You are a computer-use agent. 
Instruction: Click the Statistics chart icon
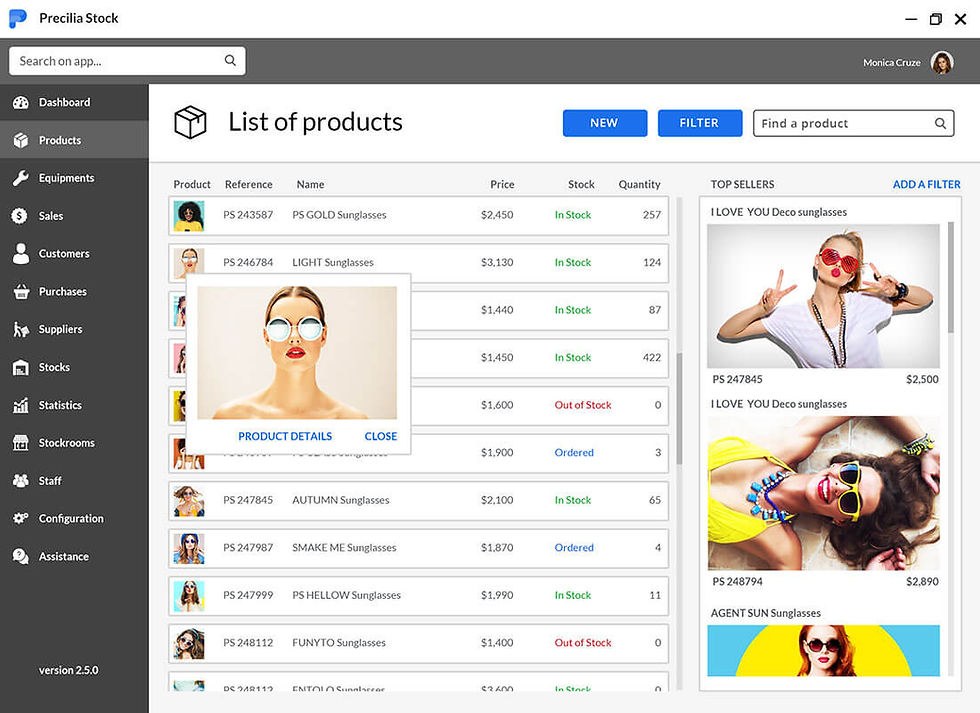coord(21,405)
